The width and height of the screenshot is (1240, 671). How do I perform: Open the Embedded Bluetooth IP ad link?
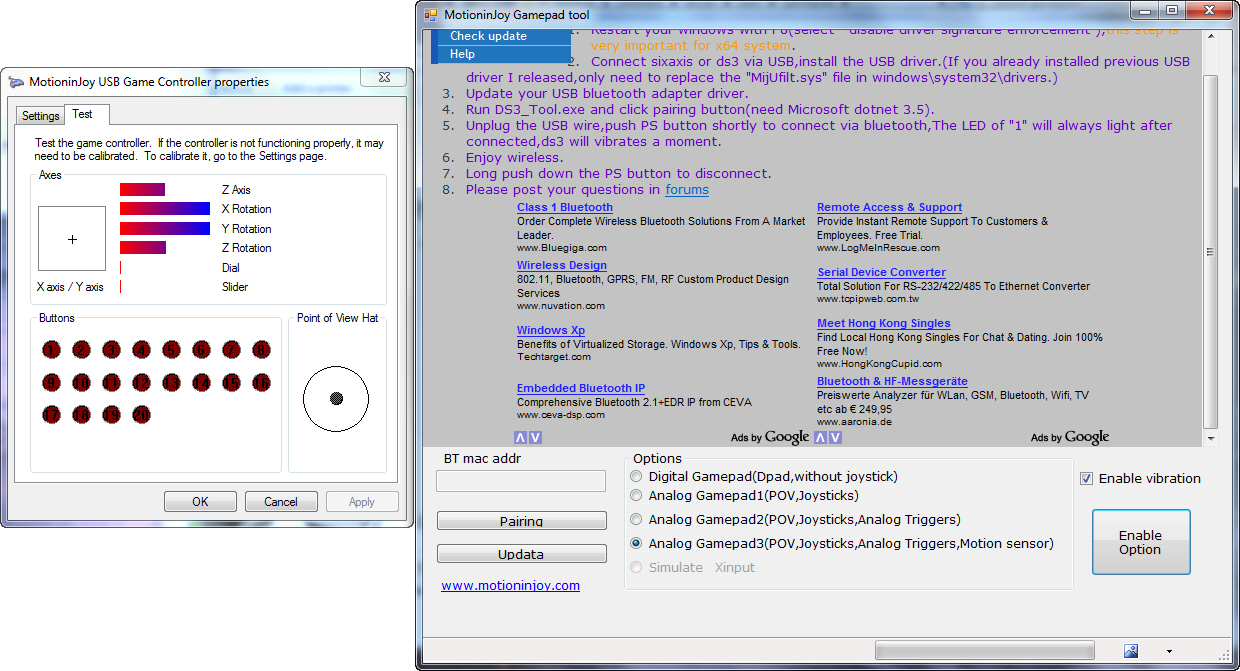[x=581, y=388]
